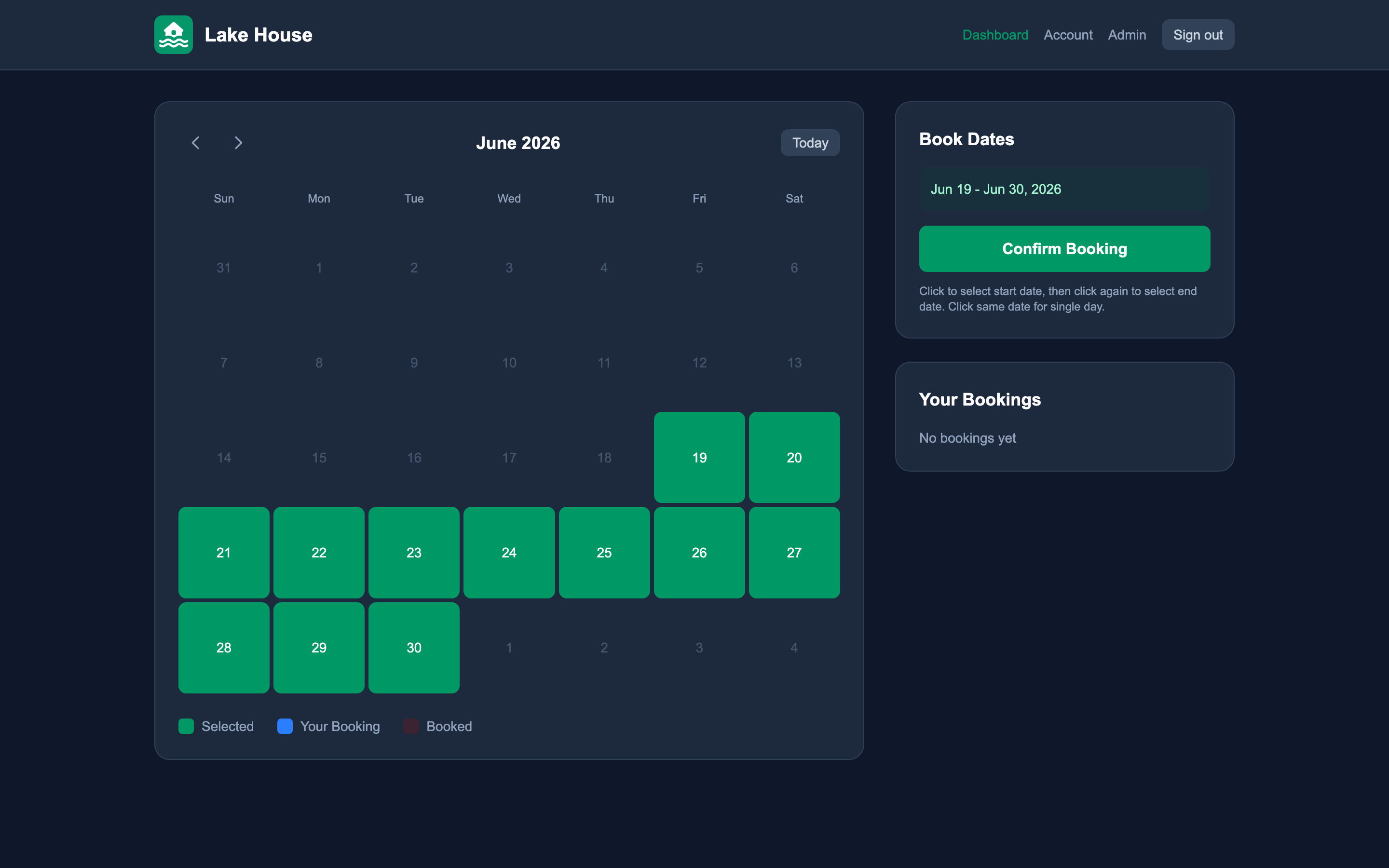Select June 21 on the calendar

point(224,552)
